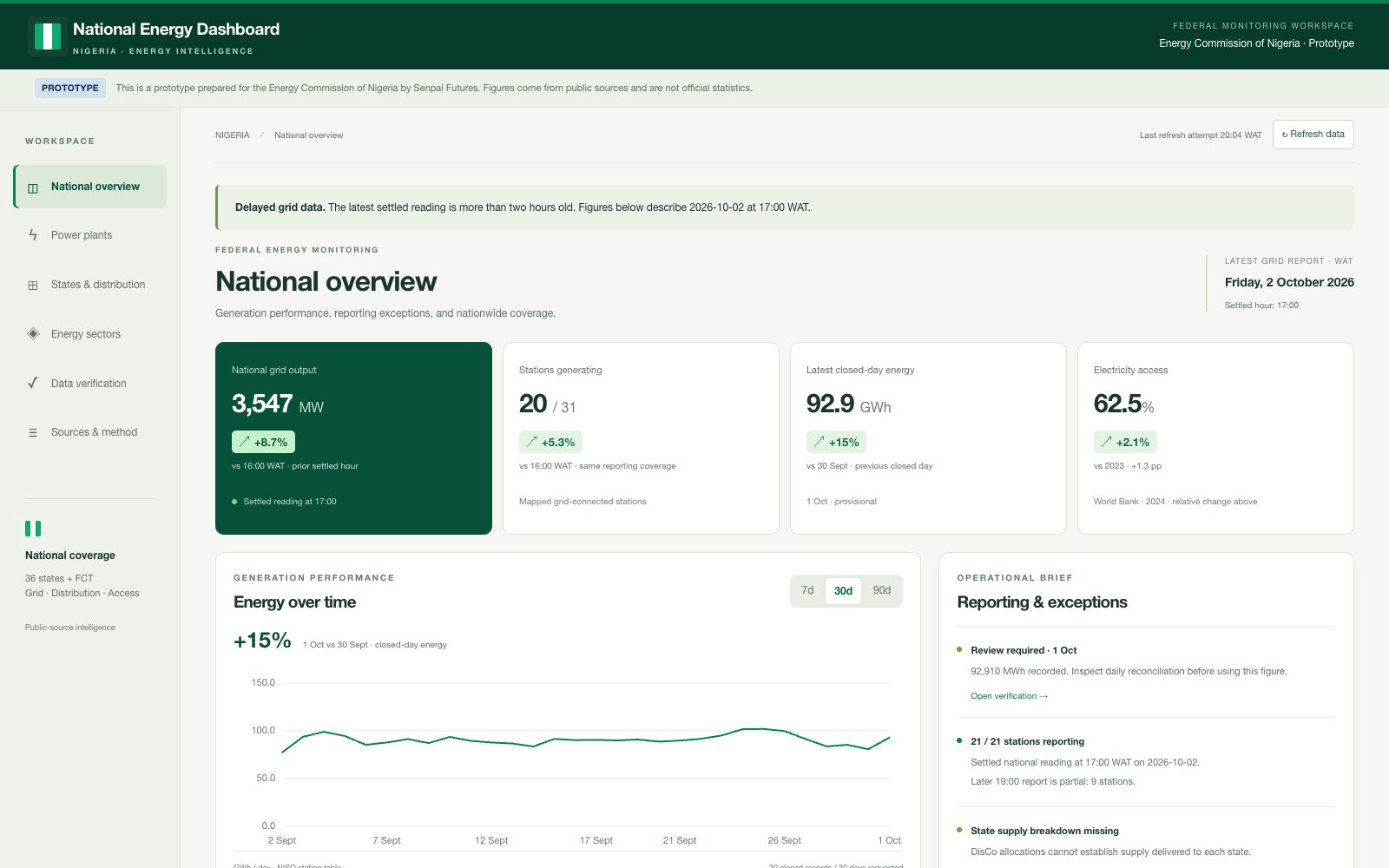
Task: Click the green National coverage bars icon
Action: pyautogui.click(x=33, y=529)
